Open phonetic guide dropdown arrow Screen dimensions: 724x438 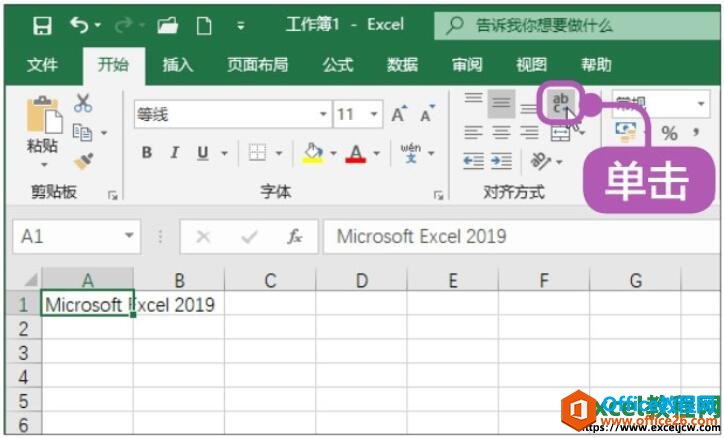pyautogui.click(x=431, y=153)
